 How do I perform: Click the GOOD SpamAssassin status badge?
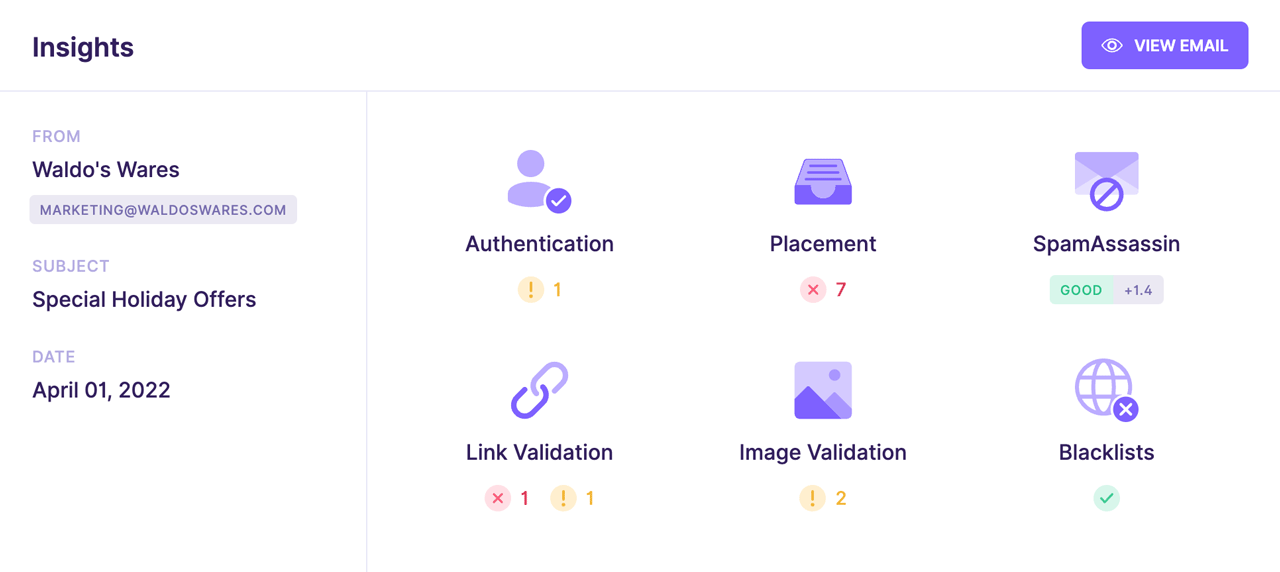click(x=1081, y=290)
